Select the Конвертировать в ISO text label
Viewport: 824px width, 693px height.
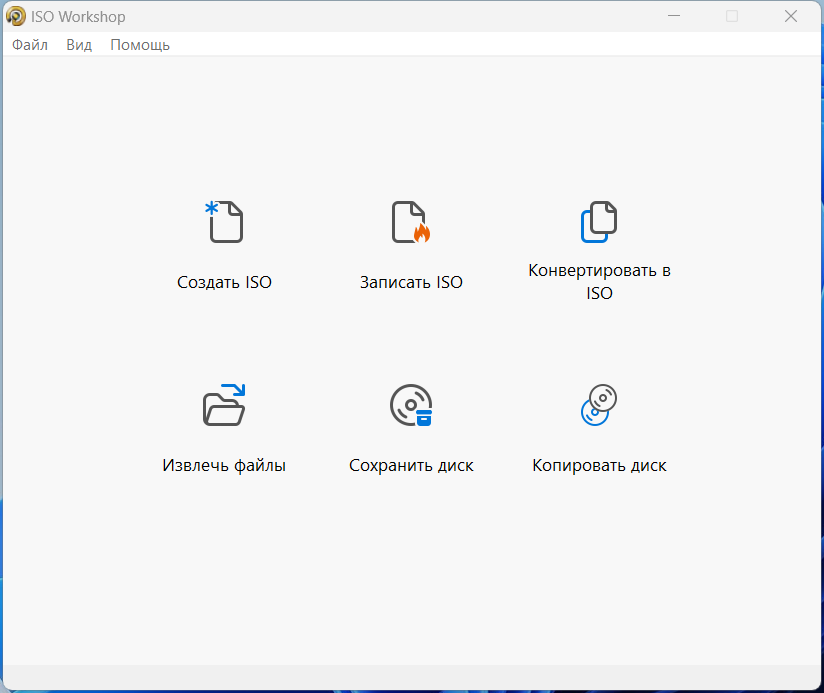(x=599, y=282)
